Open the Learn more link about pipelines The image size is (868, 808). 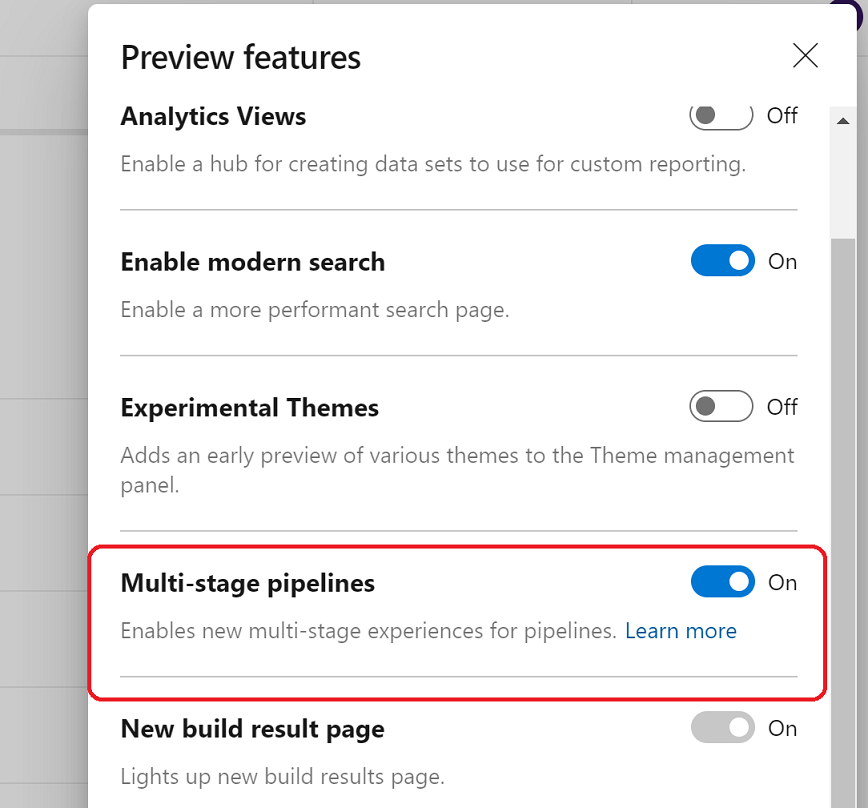pyautogui.click(x=681, y=631)
